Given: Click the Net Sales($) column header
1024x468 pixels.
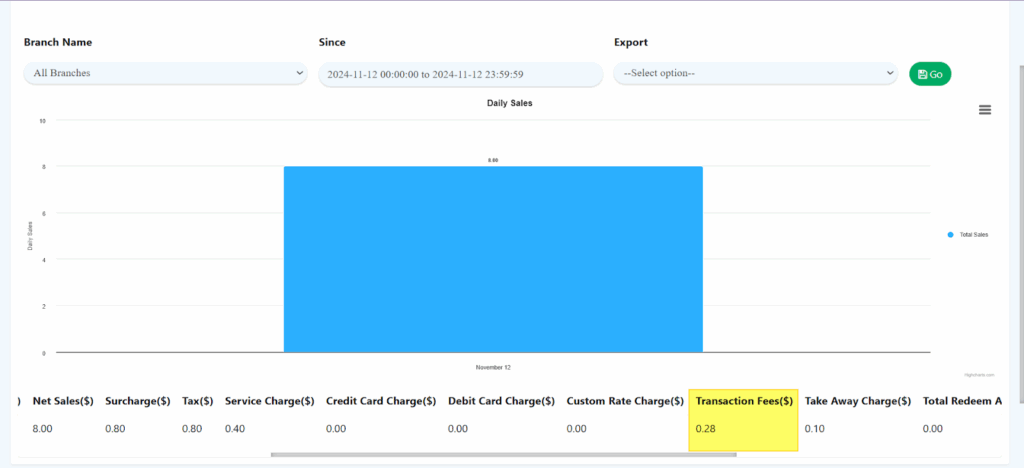Looking at the screenshot, I should (63, 401).
